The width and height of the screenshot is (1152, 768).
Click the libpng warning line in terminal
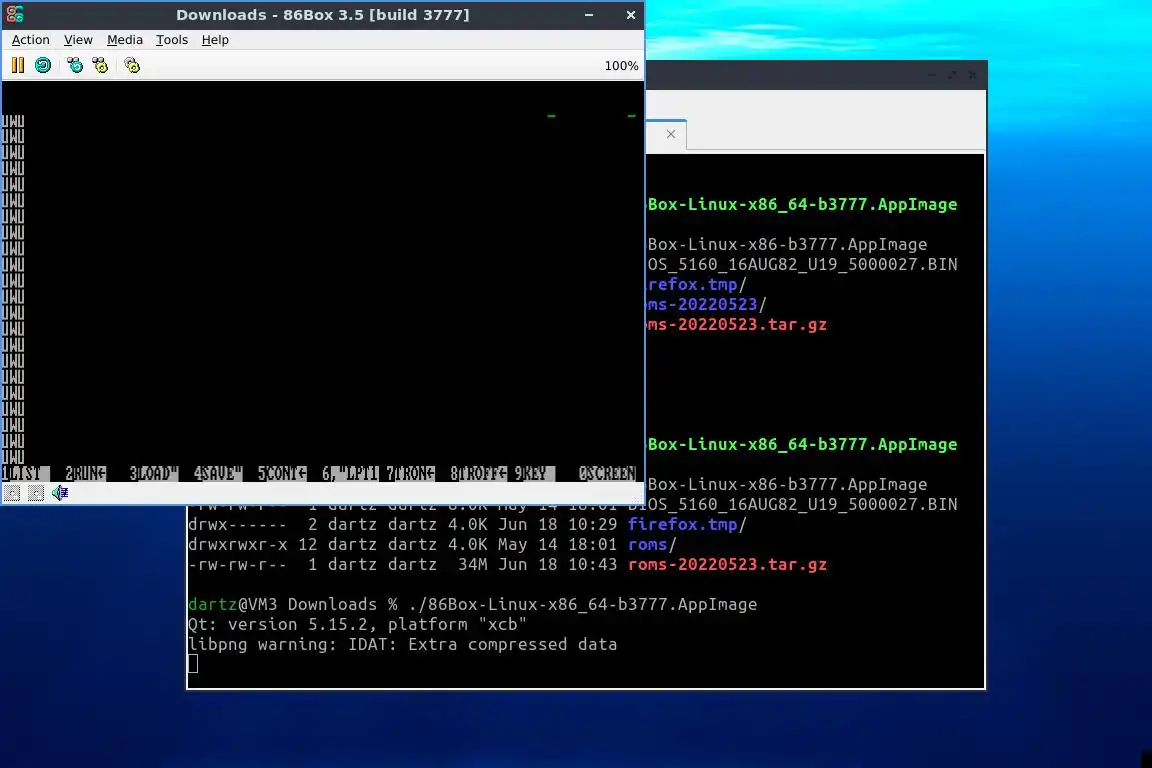pos(403,645)
